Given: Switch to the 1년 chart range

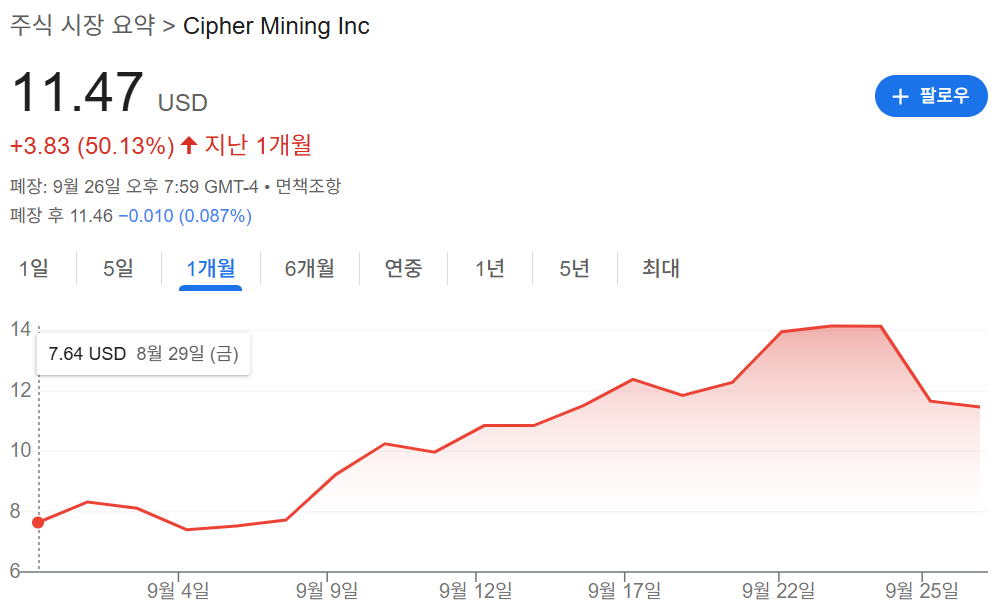Looking at the screenshot, I should 489,268.
